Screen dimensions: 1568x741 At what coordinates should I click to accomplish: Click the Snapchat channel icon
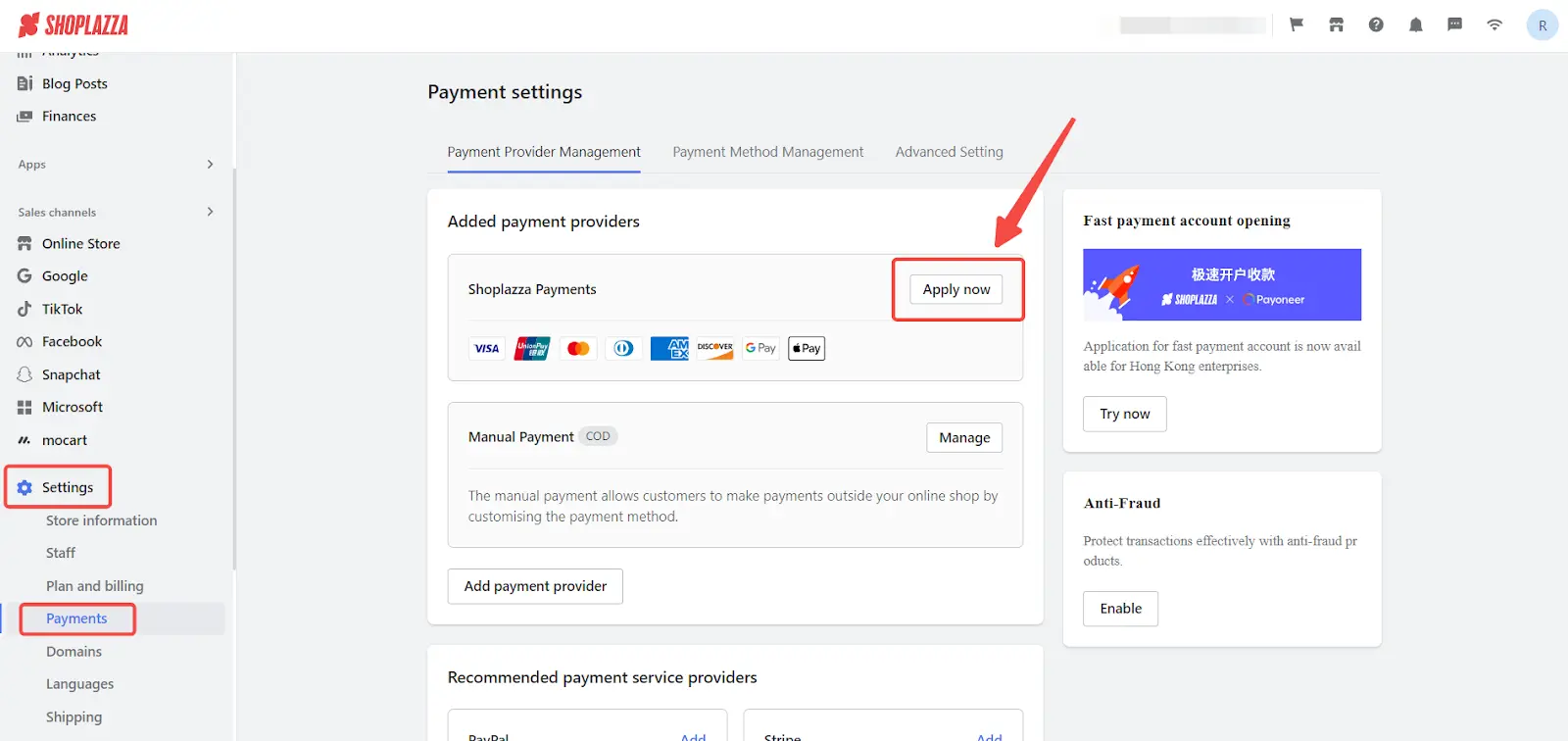[24, 374]
